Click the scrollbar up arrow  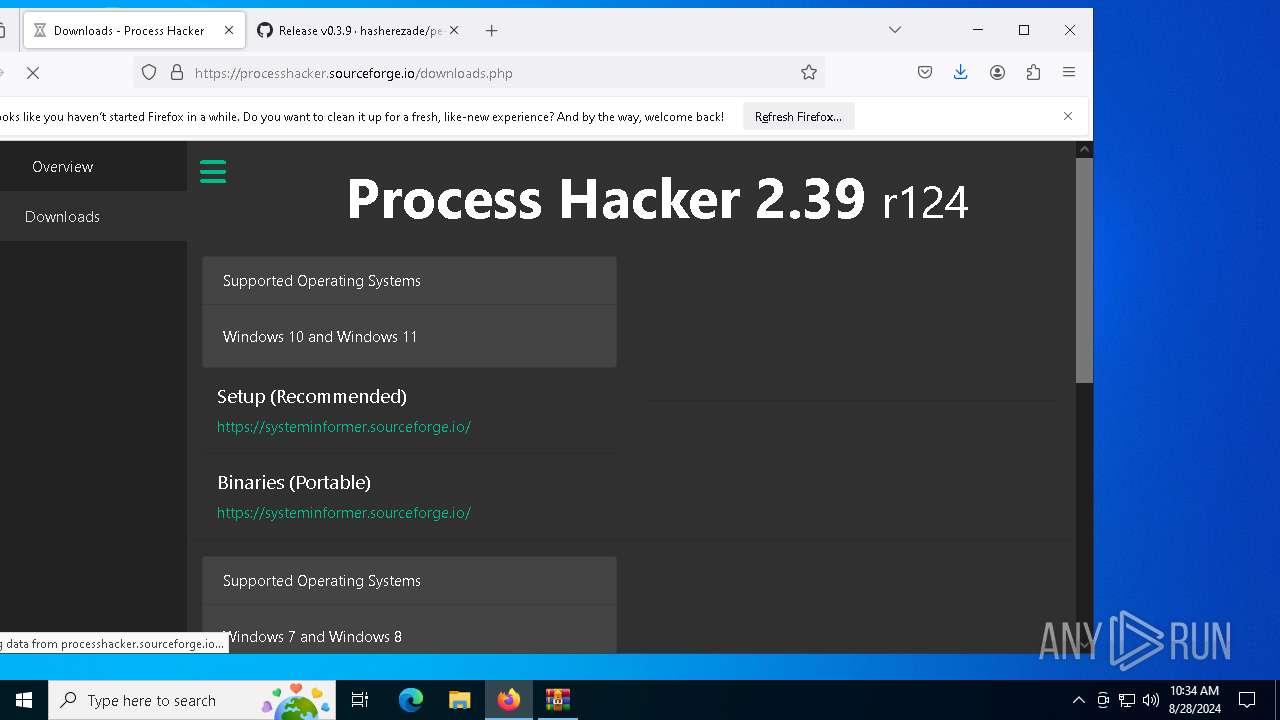click(x=1084, y=149)
